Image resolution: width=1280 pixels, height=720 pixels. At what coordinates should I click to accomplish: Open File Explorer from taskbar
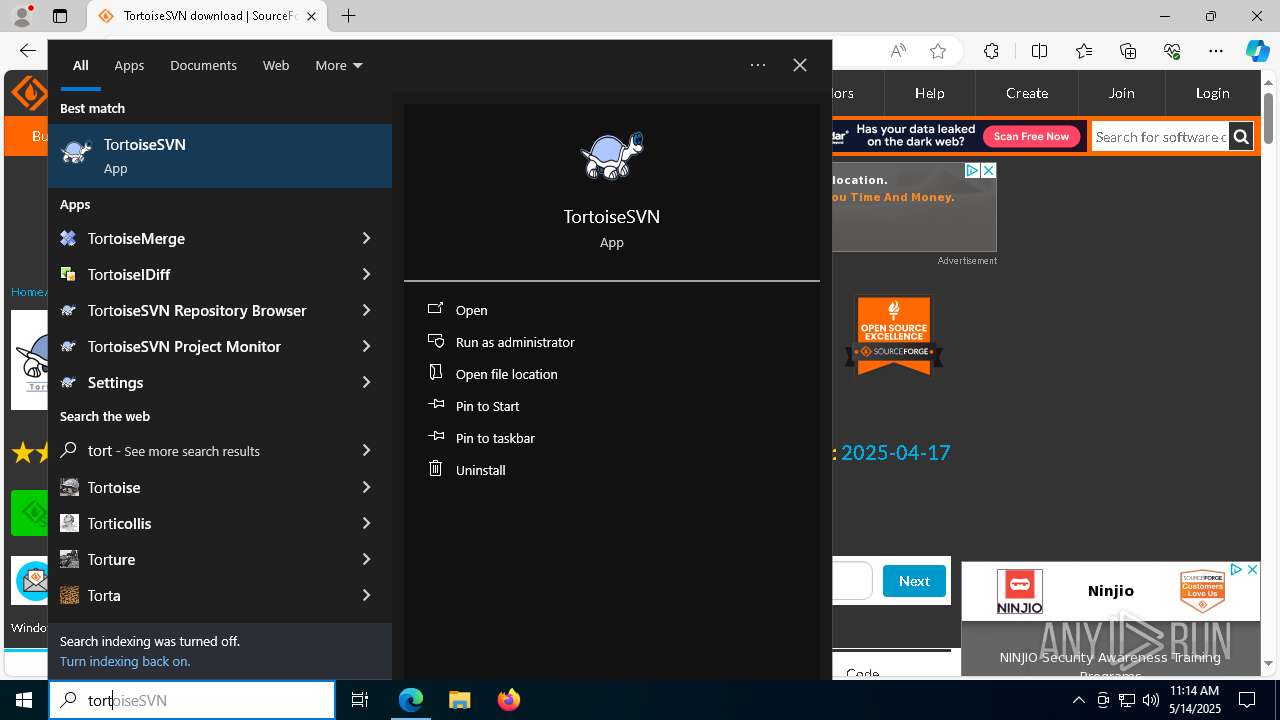click(x=459, y=700)
